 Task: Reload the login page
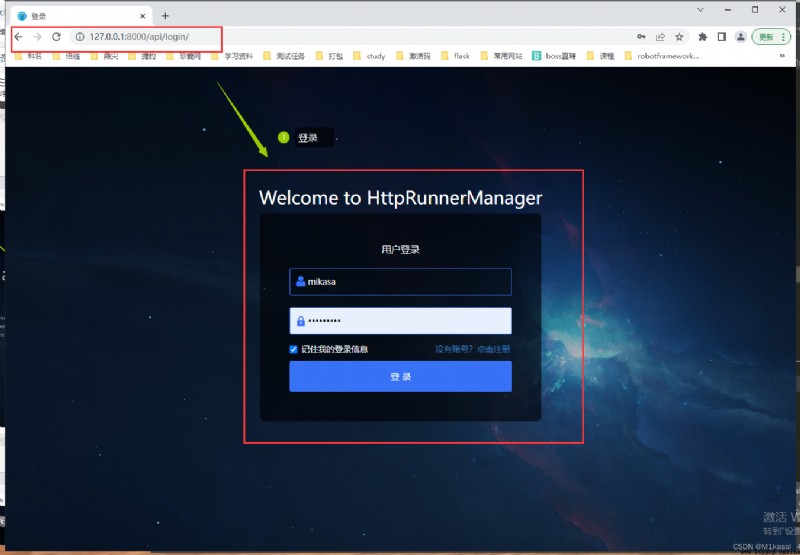[57, 37]
